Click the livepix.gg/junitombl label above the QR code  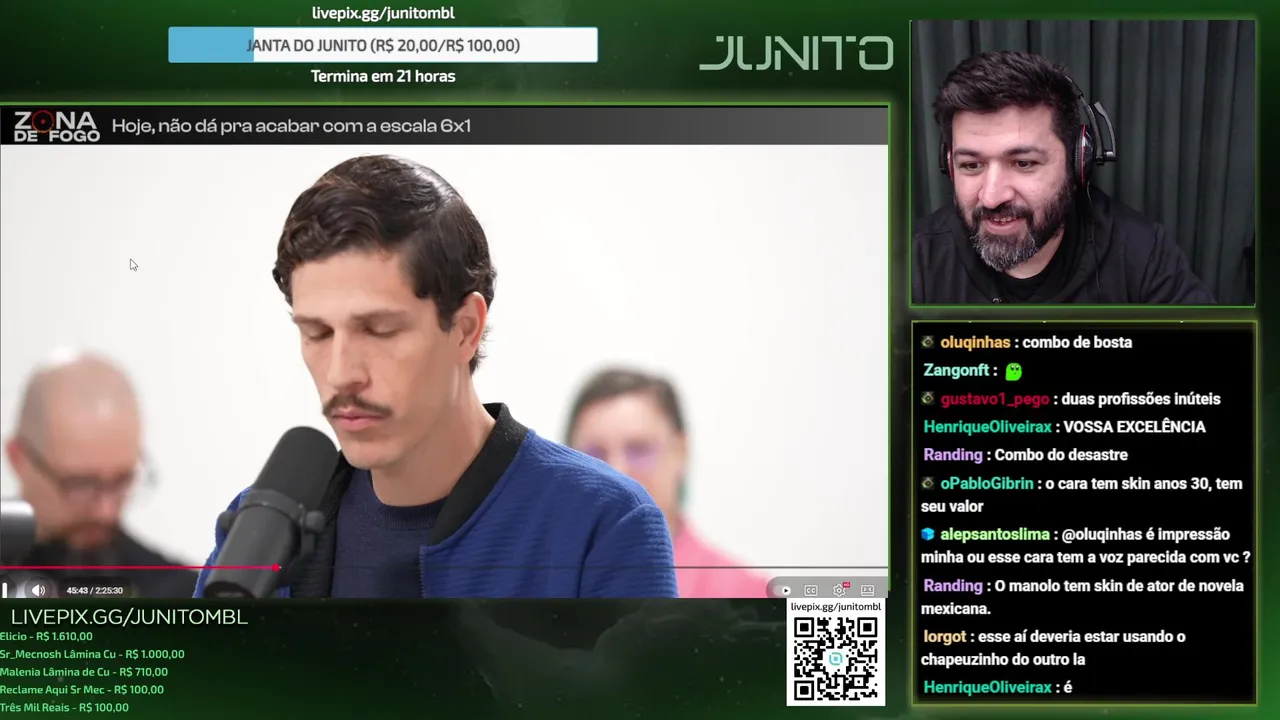pos(835,607)
